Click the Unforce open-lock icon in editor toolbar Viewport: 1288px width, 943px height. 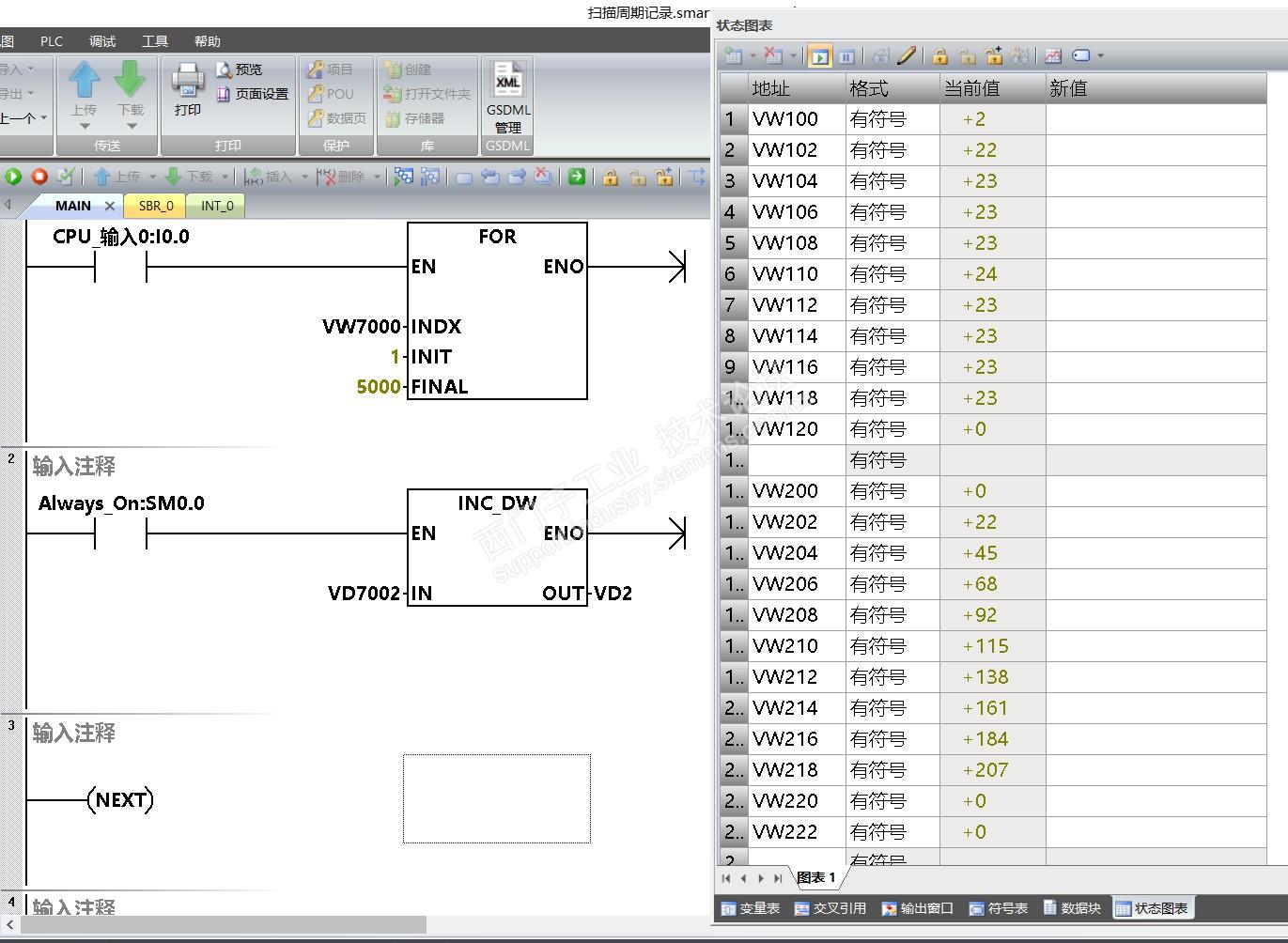click(637, 177)
